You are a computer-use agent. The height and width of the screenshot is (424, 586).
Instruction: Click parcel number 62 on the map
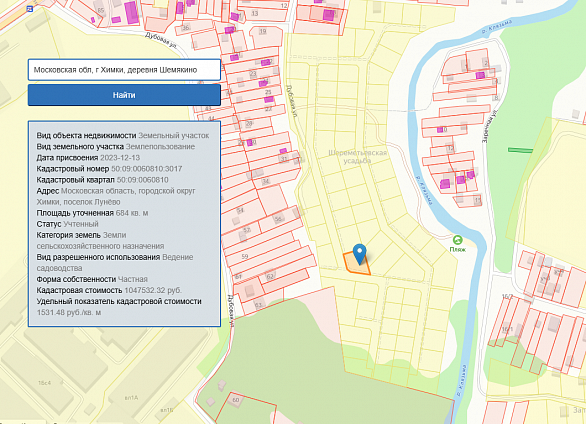(270, 276)
